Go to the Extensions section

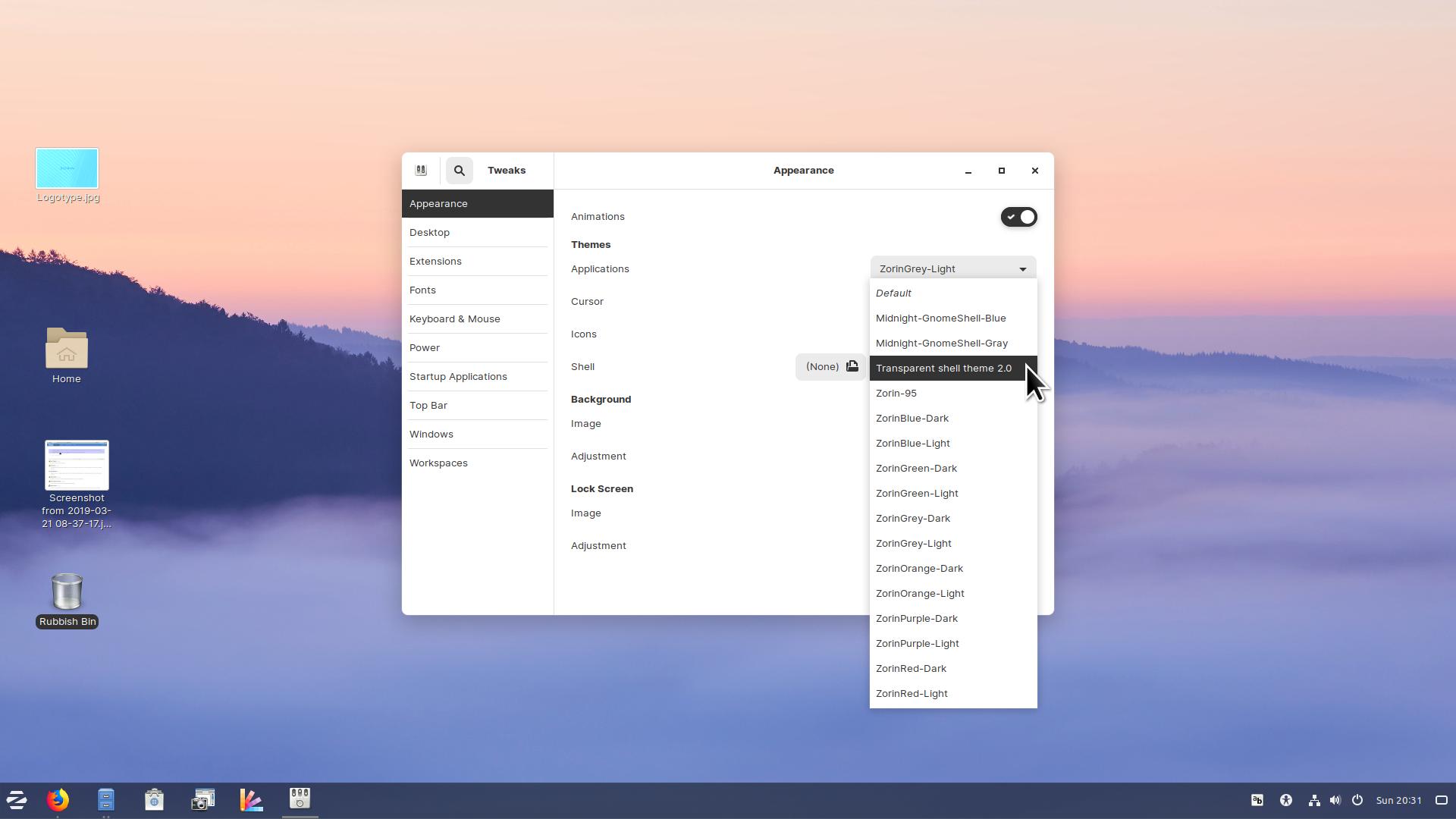pyautogui.click(x=435, y=262)
